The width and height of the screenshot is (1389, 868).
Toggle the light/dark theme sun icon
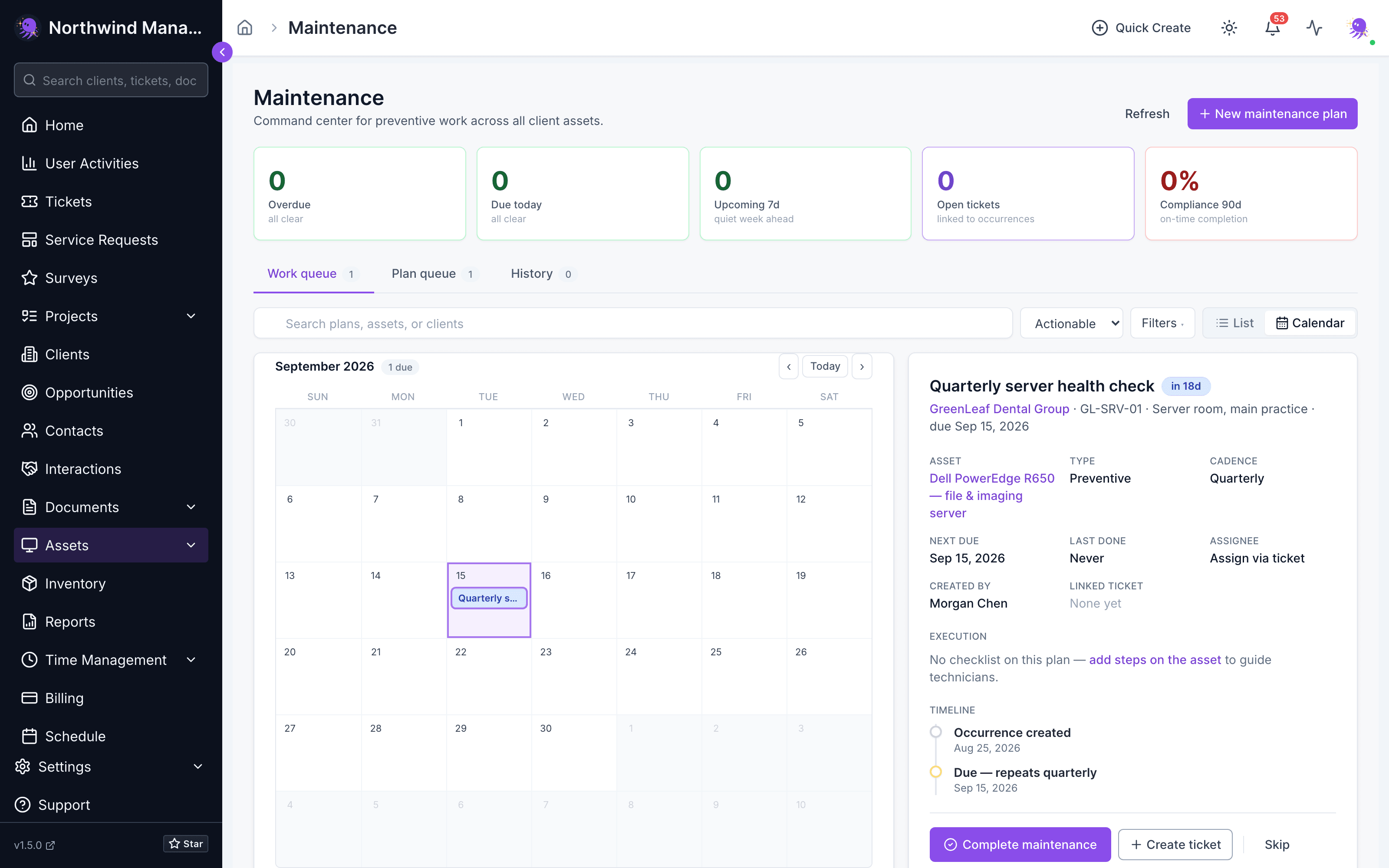[x=1229, y=27]
